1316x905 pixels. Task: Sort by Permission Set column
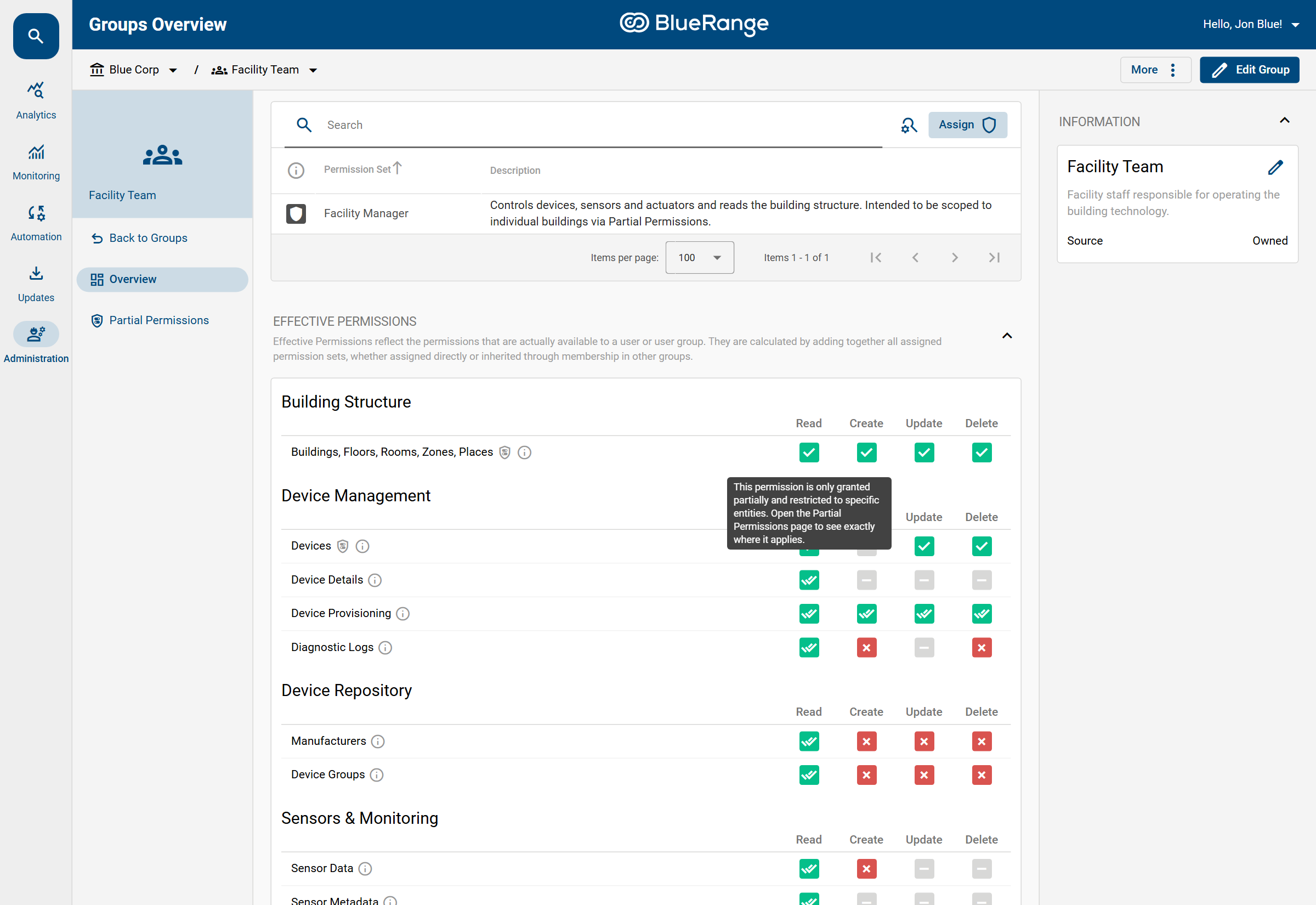tap(362, 169)
